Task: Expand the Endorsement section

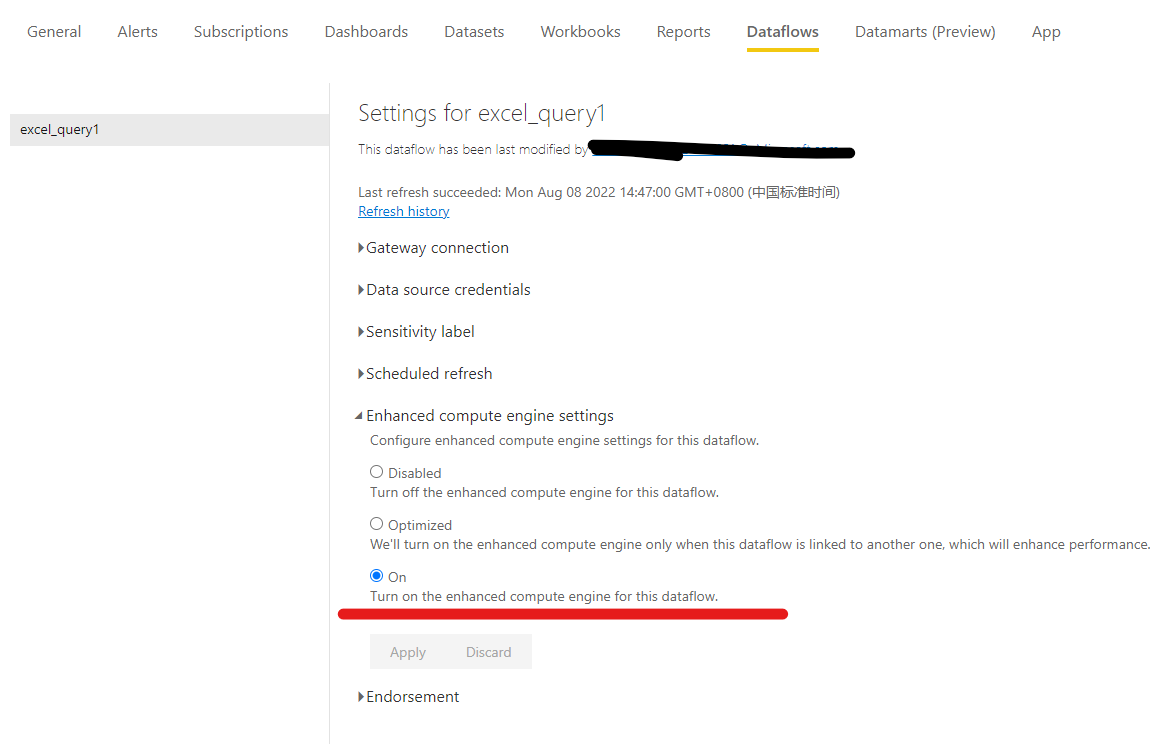Action: coord(408,697)
